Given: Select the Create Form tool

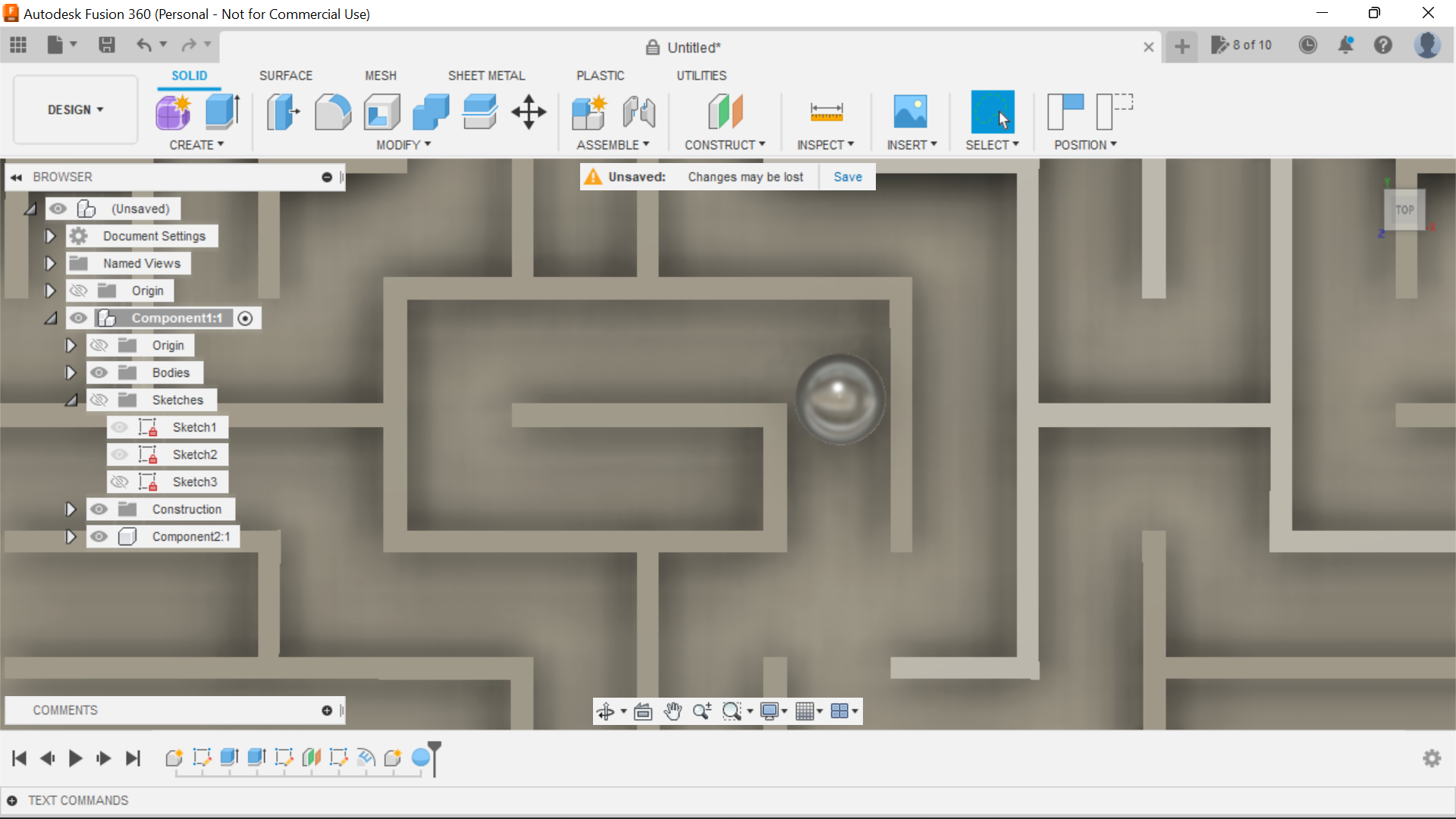Looking at the screenshot, I should [173, 111].
